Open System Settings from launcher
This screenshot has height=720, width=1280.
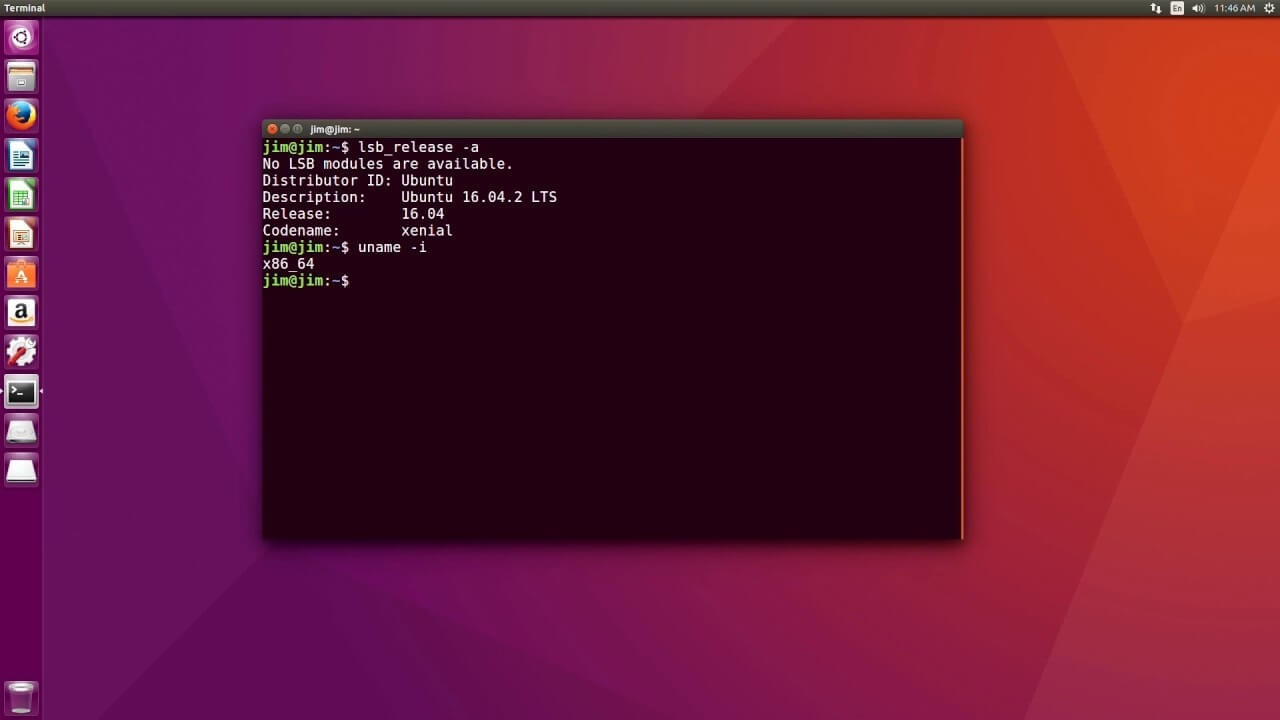click(21, 352)
